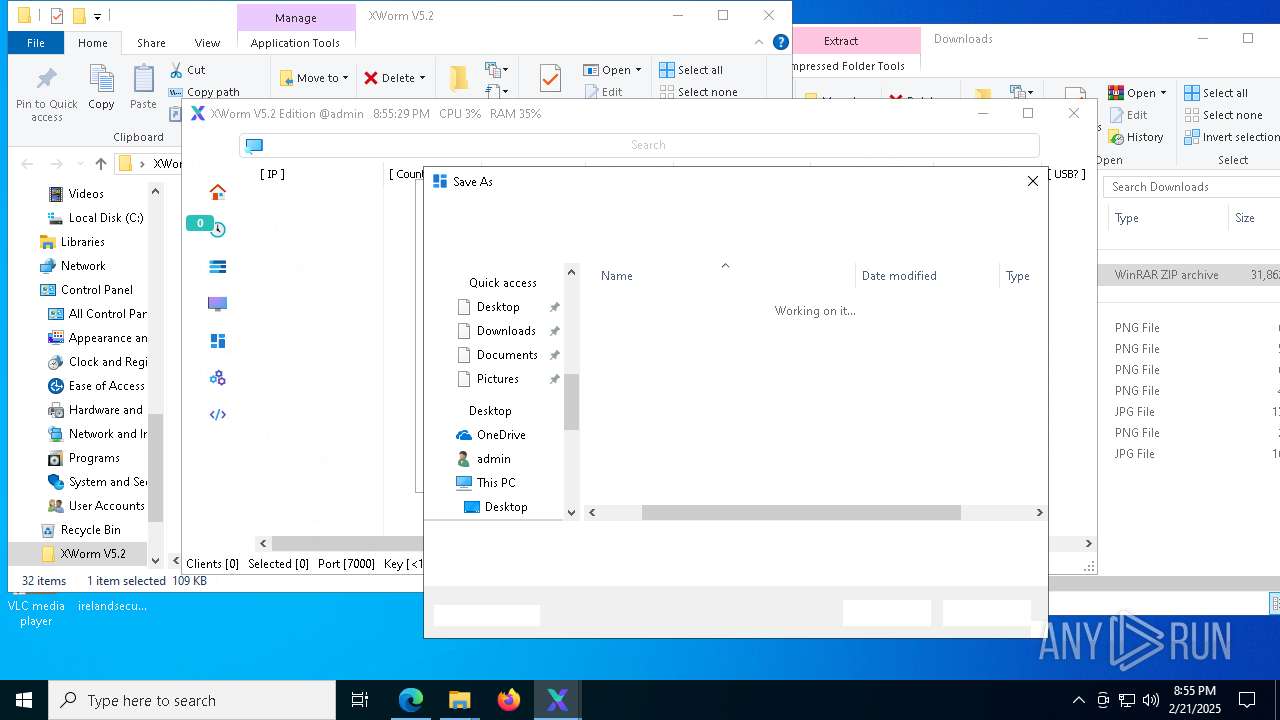
Task: Click History in the Downloads window ribbon
Action: pos(1136,137)
